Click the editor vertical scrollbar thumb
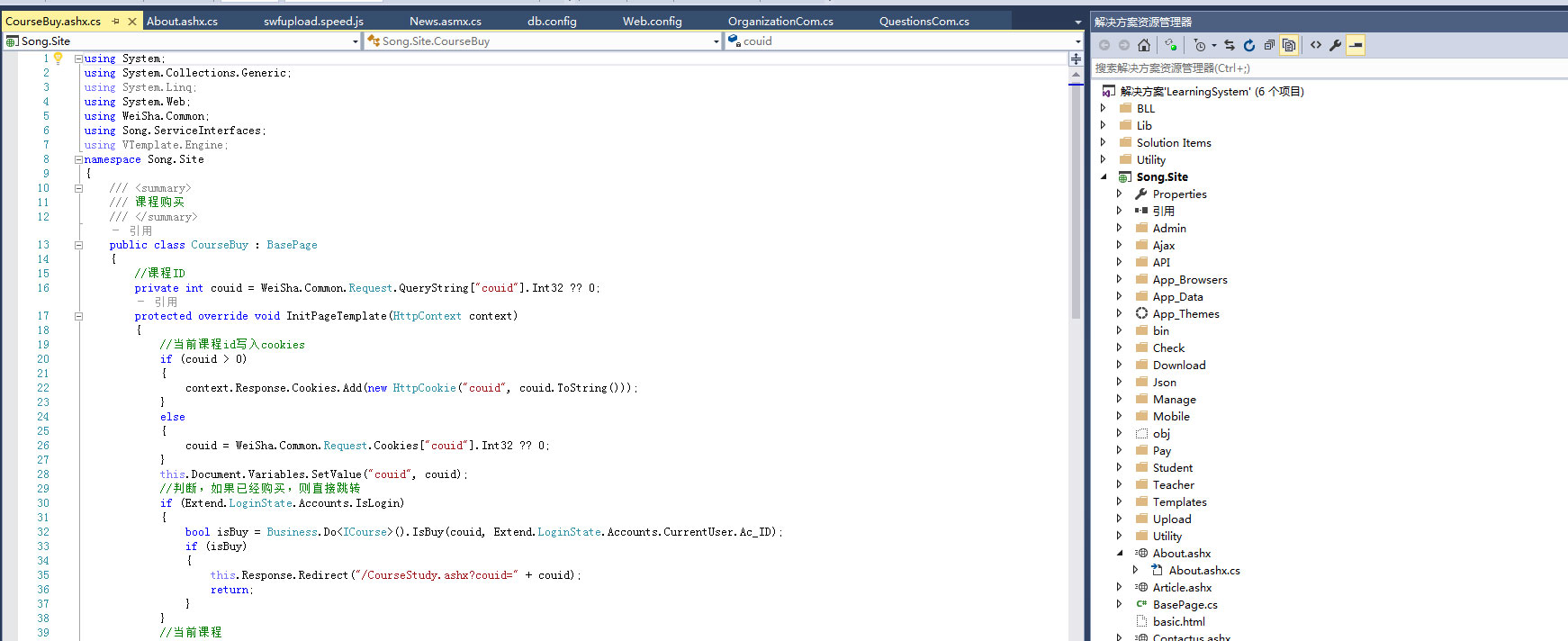The image size is (1568, 641). click(x=1076, y=198)
